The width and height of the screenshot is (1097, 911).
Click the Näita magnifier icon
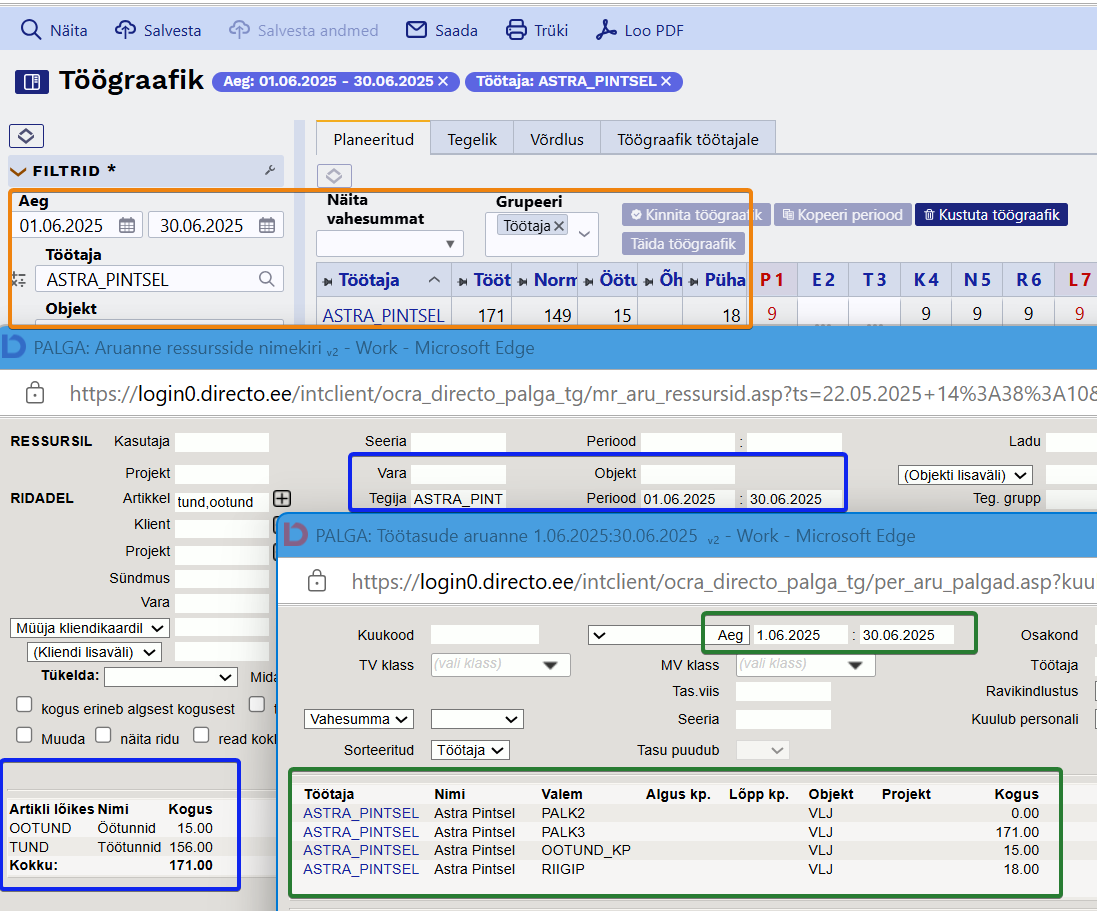pyautogui.click(x=31, y=30)
